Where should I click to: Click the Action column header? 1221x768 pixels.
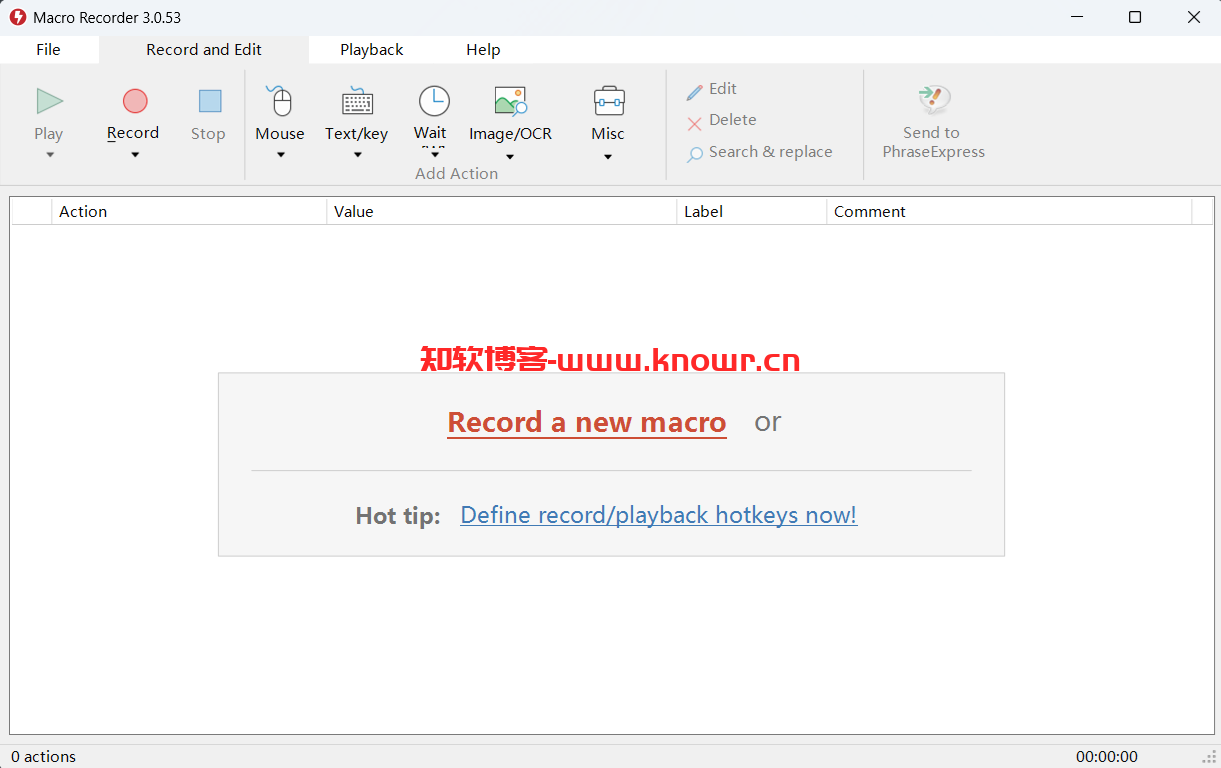click(189, 212)
